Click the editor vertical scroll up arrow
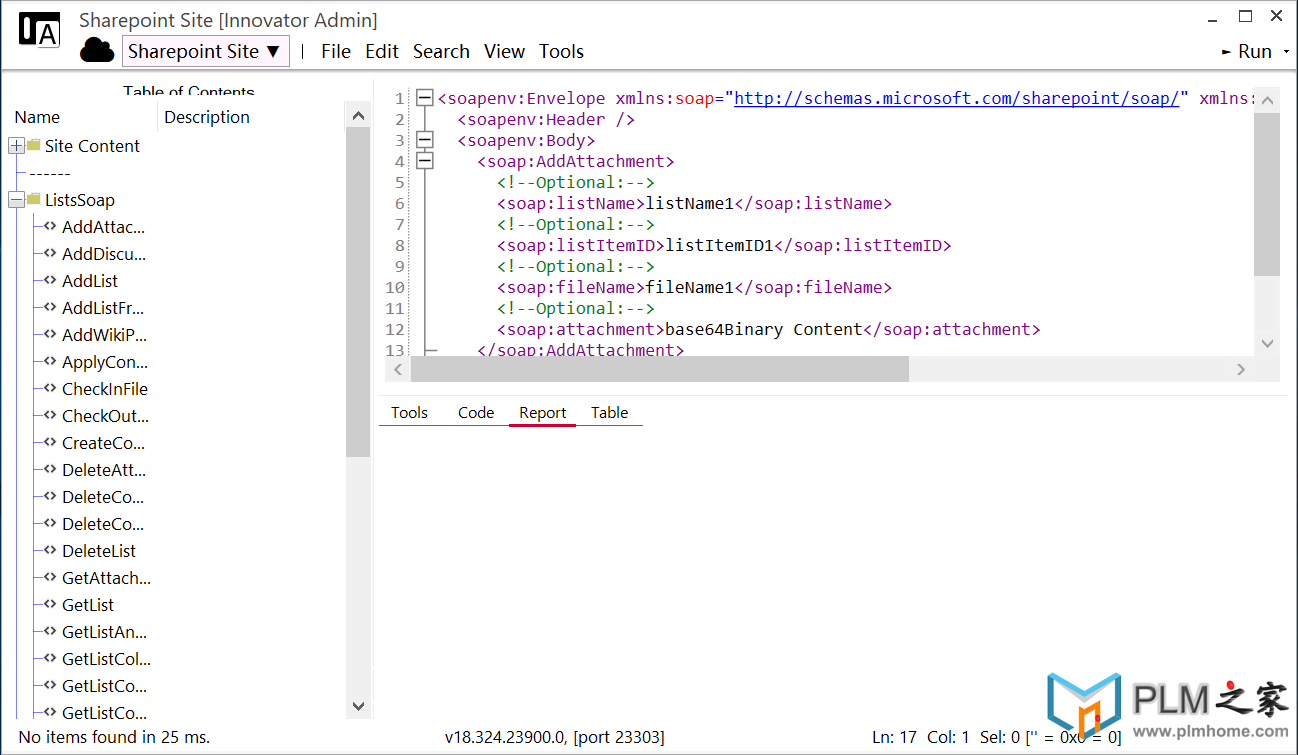Screen dimensions: 1298x755 1267,100
